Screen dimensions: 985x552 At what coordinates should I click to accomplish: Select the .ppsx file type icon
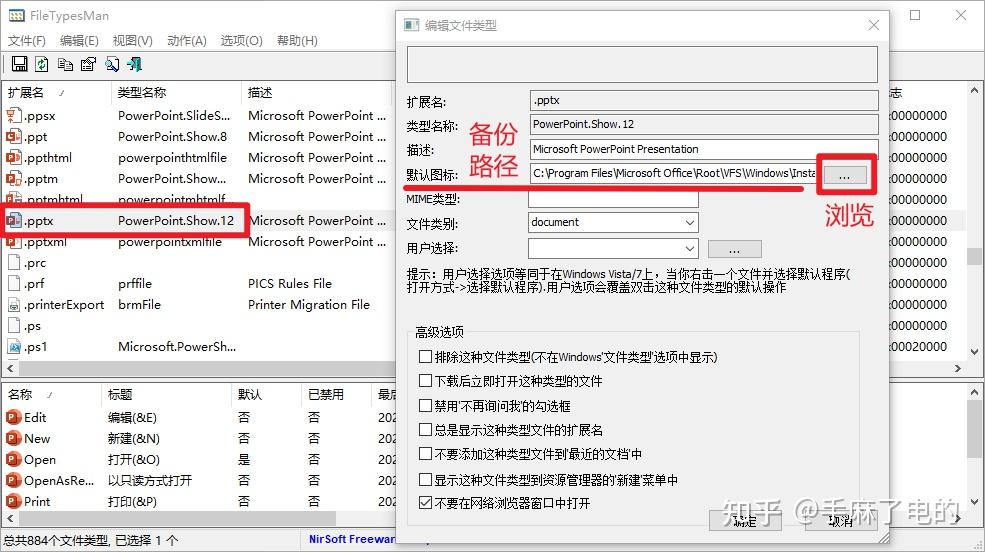(x=14, y=116)
